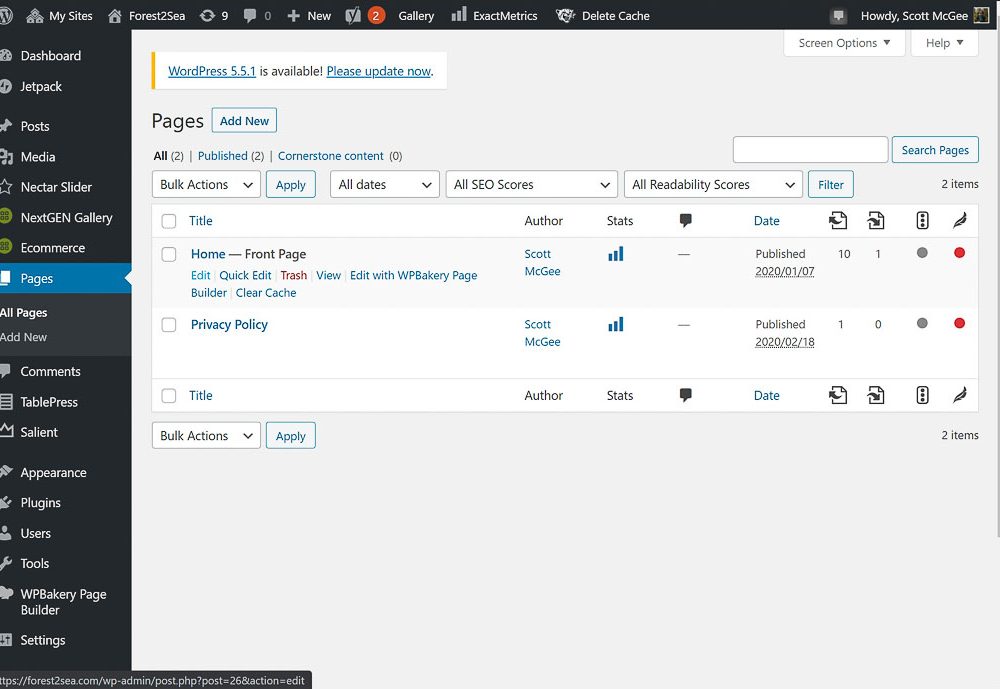Screen dimensions: 1000x689
Task: Click the updates icon showing 9
Action: (208, 16)
